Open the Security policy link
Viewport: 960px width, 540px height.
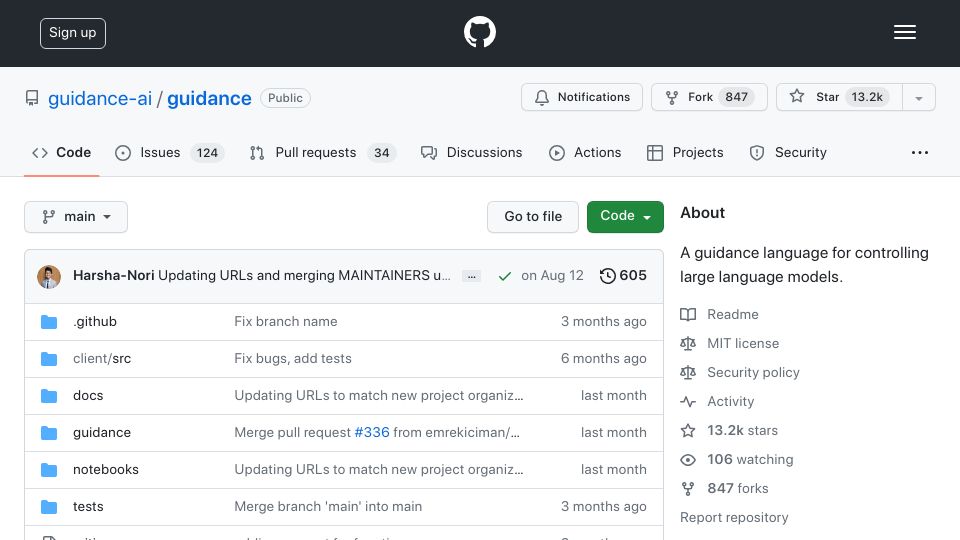[740, 372]
